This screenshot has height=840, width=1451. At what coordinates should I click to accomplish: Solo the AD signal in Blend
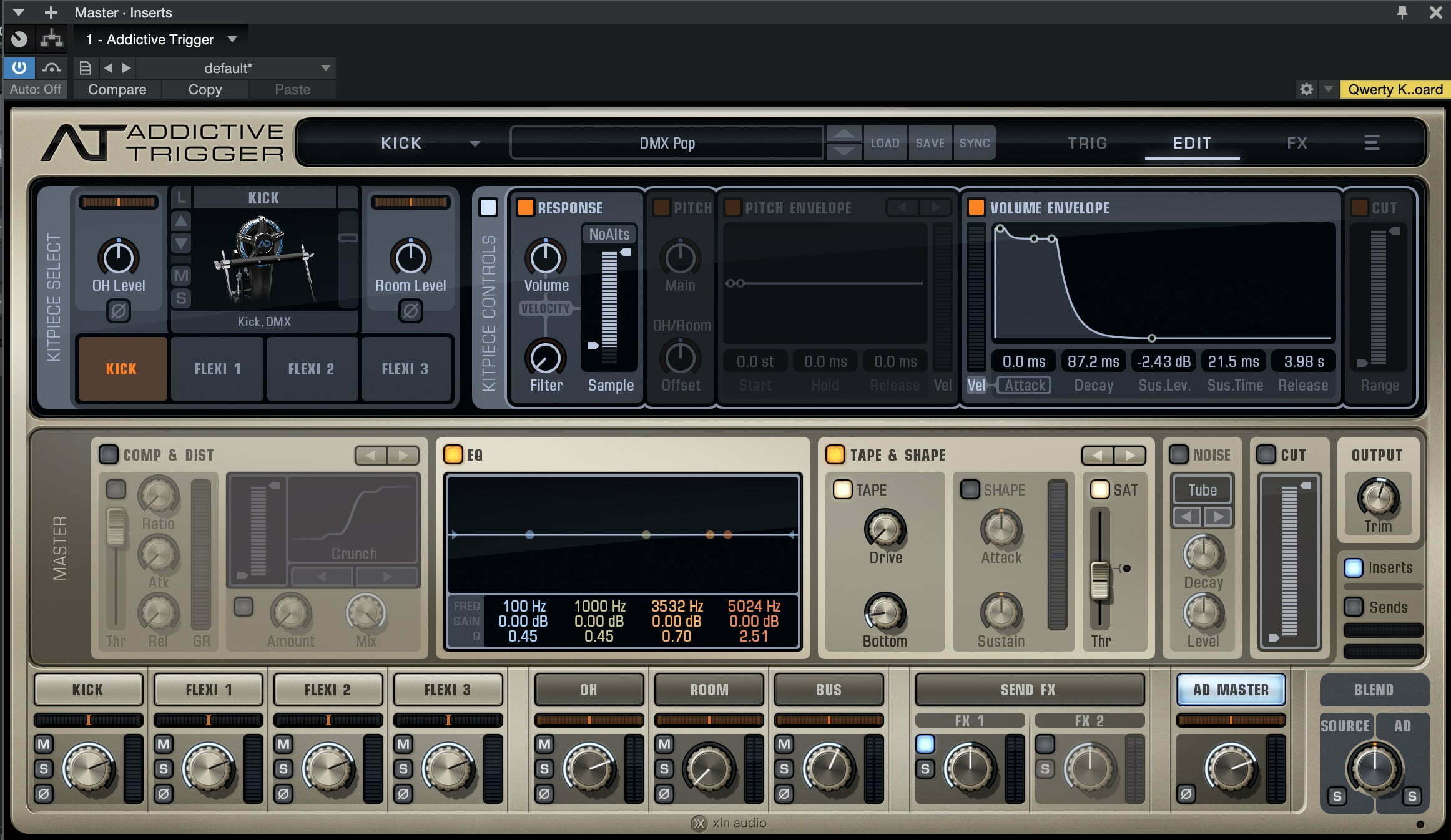tap(1412, 796)
